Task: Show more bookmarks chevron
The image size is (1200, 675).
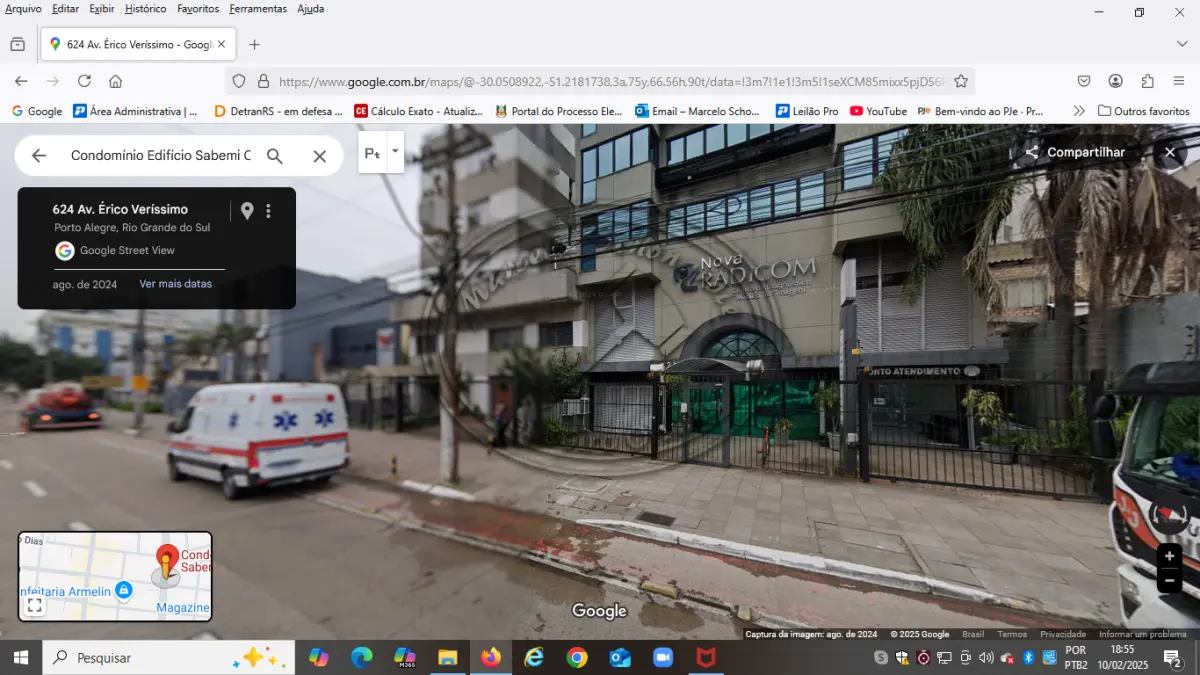Action: [1079, 111]
